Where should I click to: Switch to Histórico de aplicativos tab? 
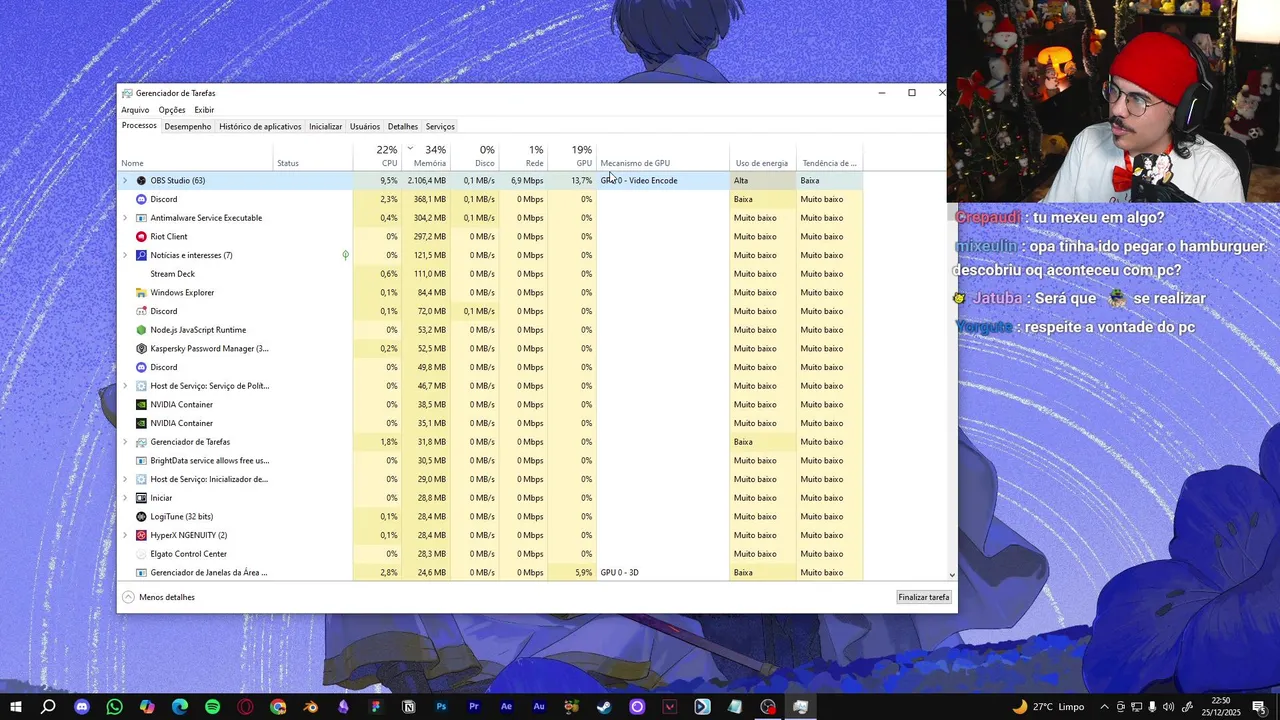tap(260, 127)
